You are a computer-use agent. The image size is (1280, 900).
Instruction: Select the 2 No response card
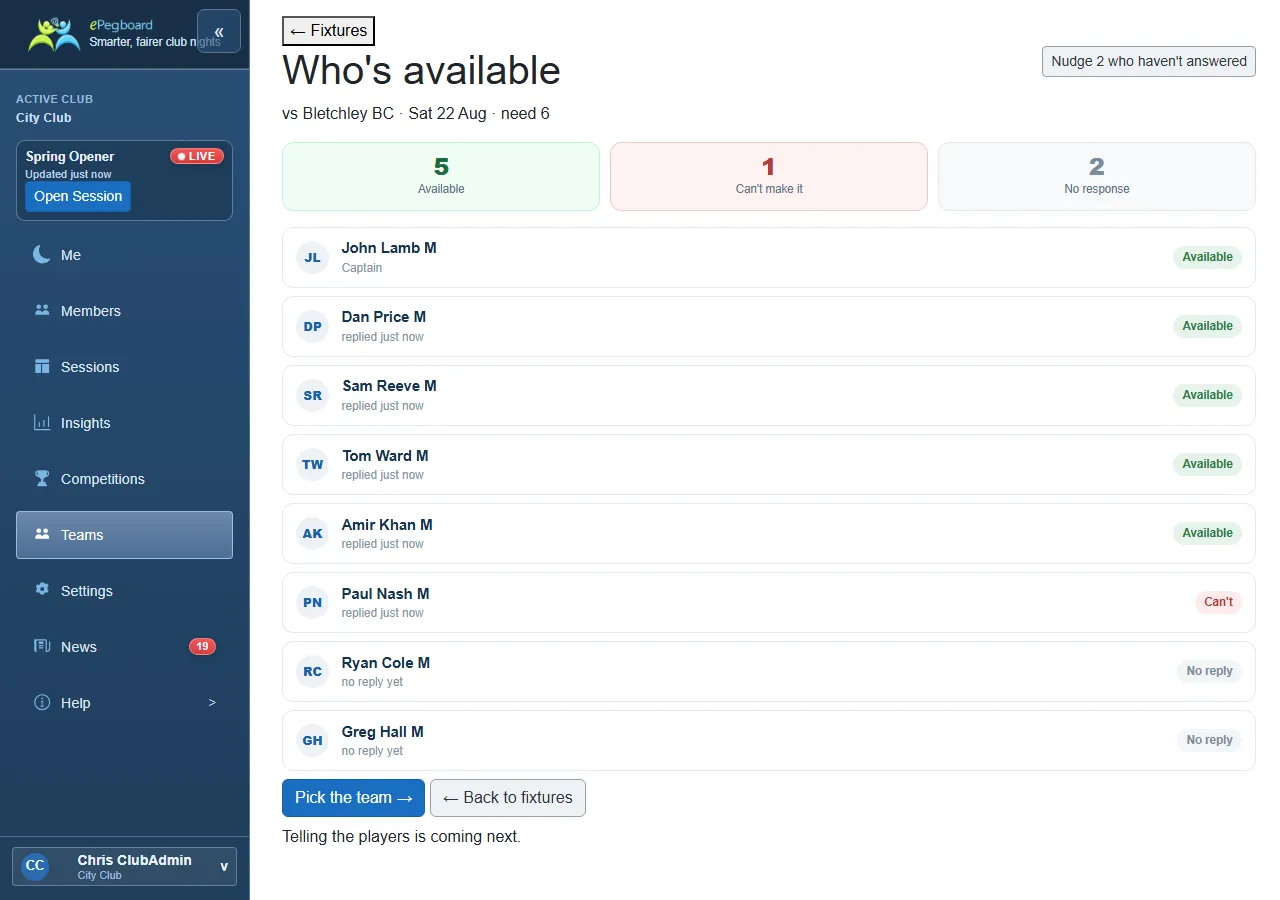point(1097,176)
